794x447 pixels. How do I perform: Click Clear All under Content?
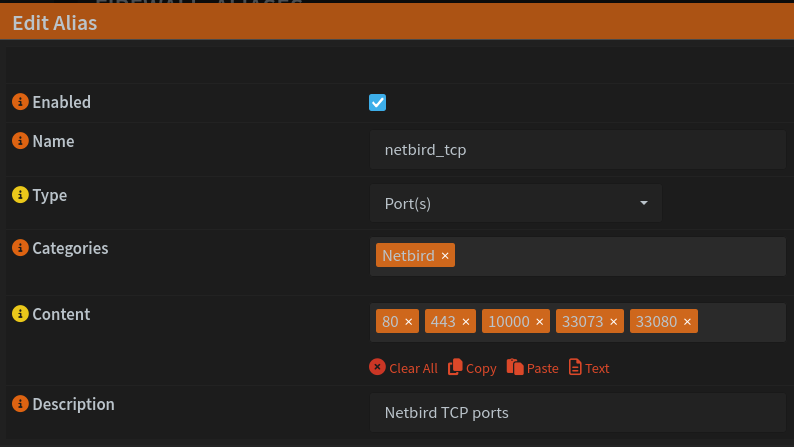pos(403,368)
